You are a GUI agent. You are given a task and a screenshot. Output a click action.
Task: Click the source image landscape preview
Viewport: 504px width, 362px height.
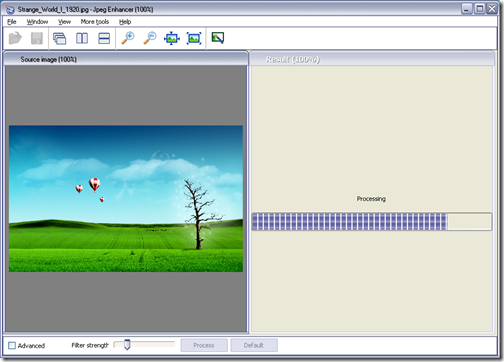(126, 199)
